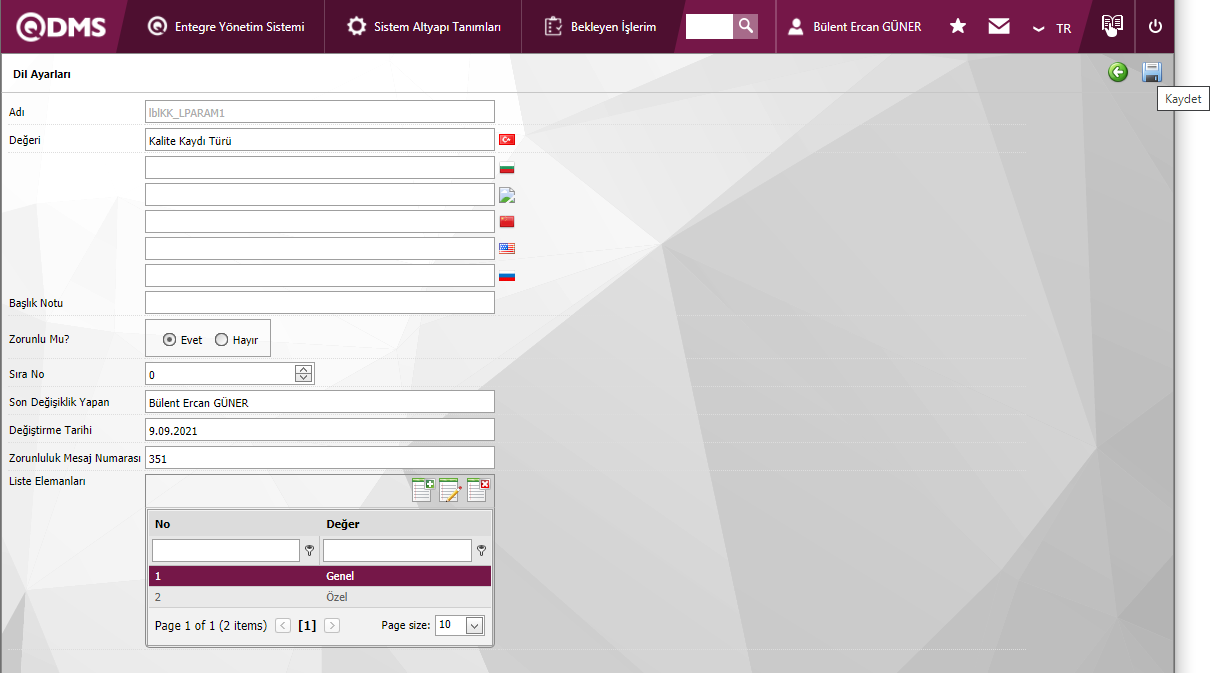Click the Russian value input field
This screenshot has width=1212, height=673.
[x=320, y=275]
